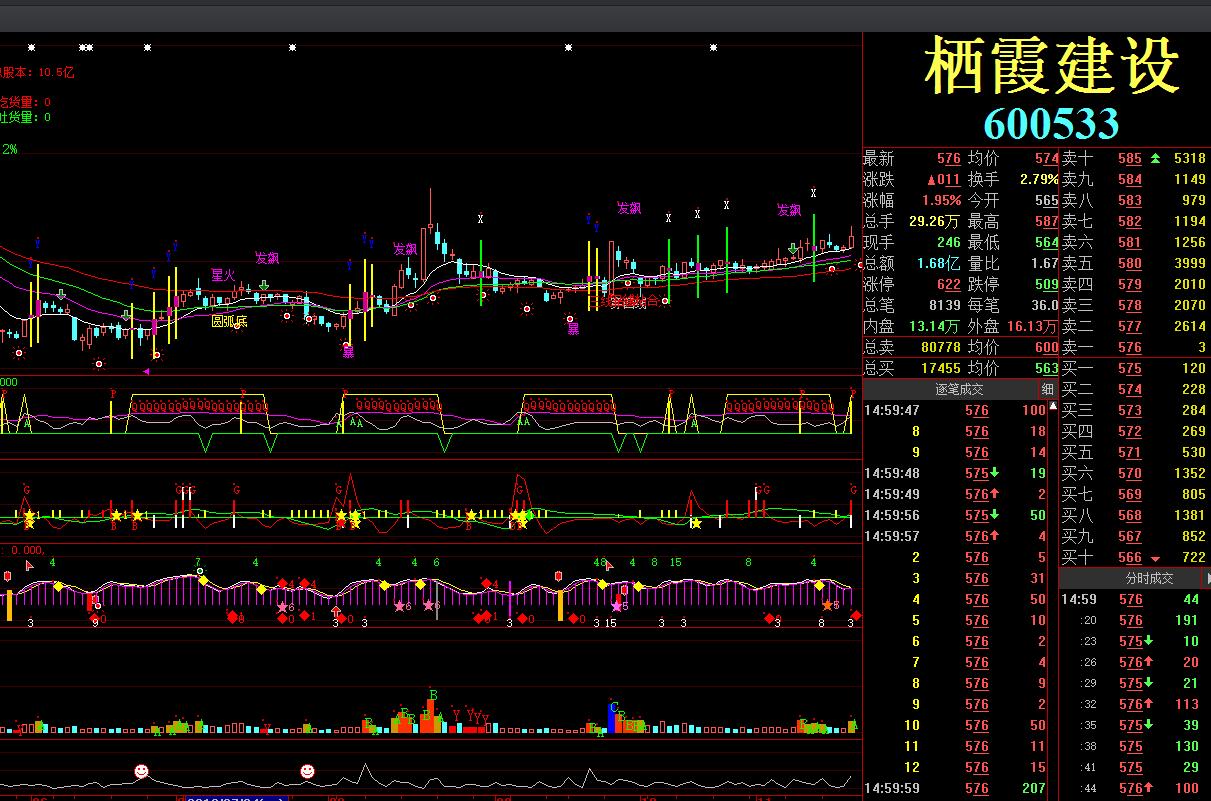This screenshot has height=801, width=1211.
Task: Click the 总额 value 1.68亿
Action: [939, 263]
